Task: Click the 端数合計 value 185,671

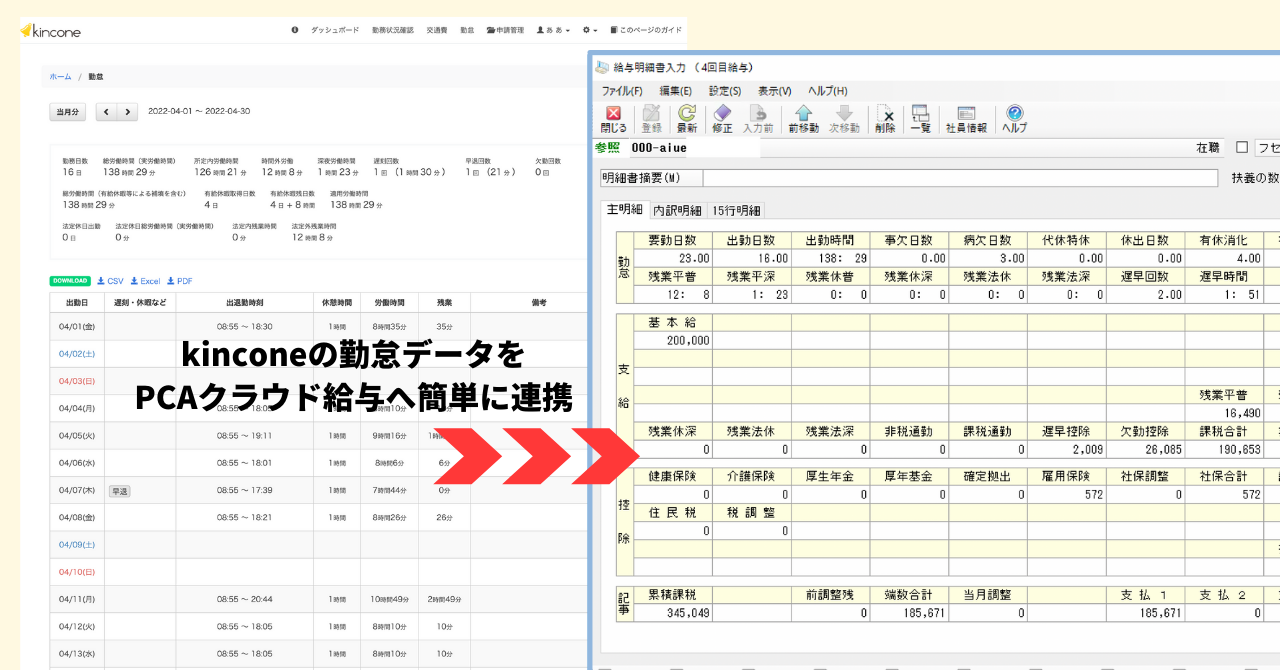Action: point(909,613)
